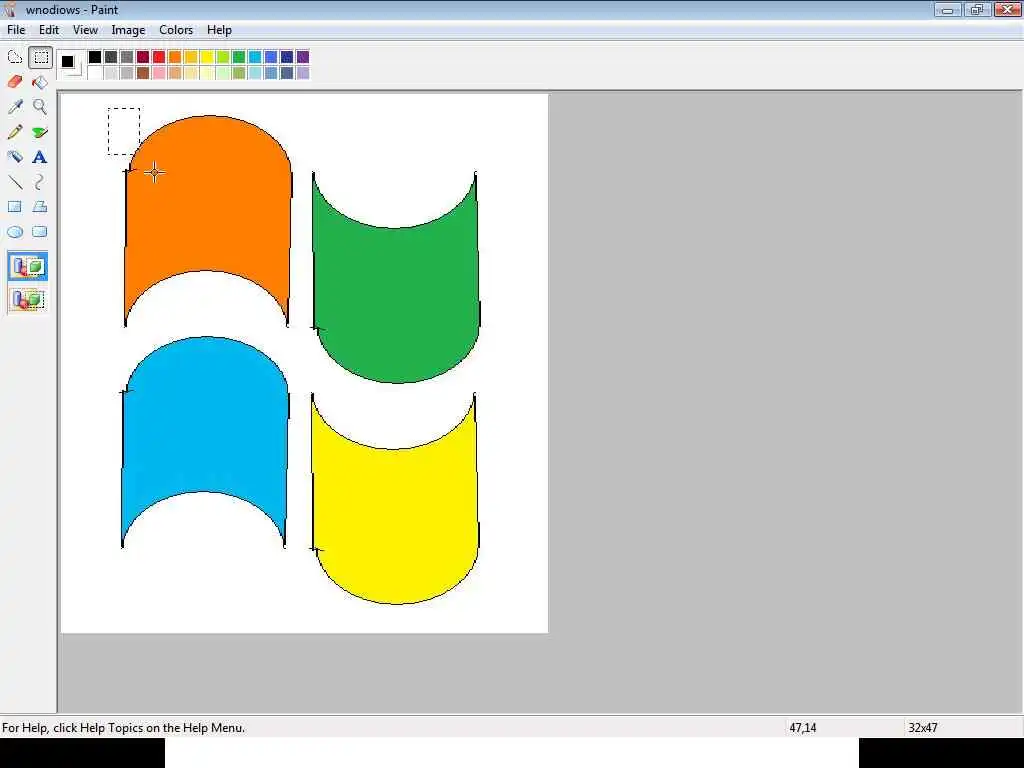Pick the lavender palette color
This screenshot has width=1024, height=768.
[303, 72]
